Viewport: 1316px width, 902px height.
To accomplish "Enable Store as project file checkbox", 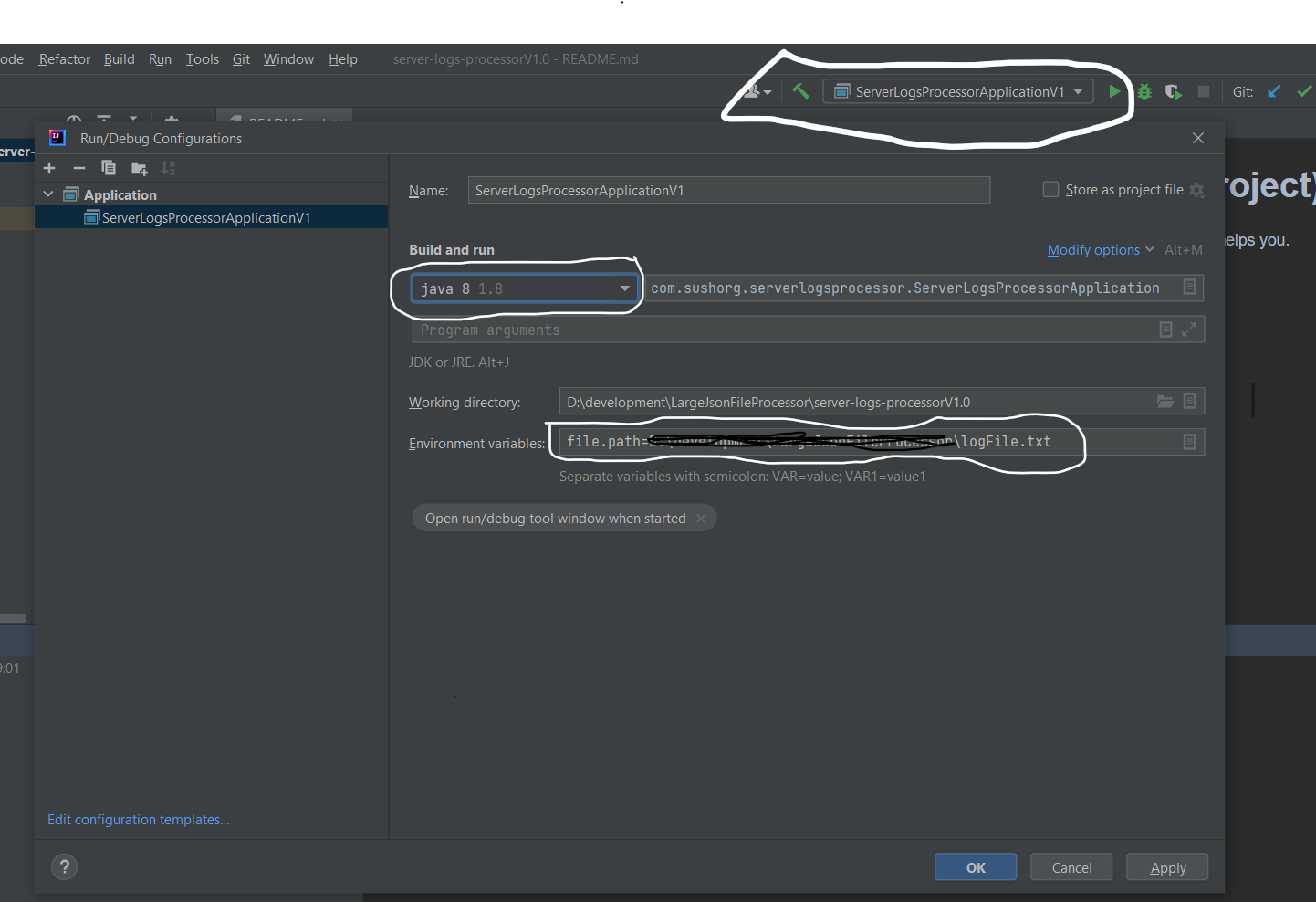I will tap(1050, 189).
